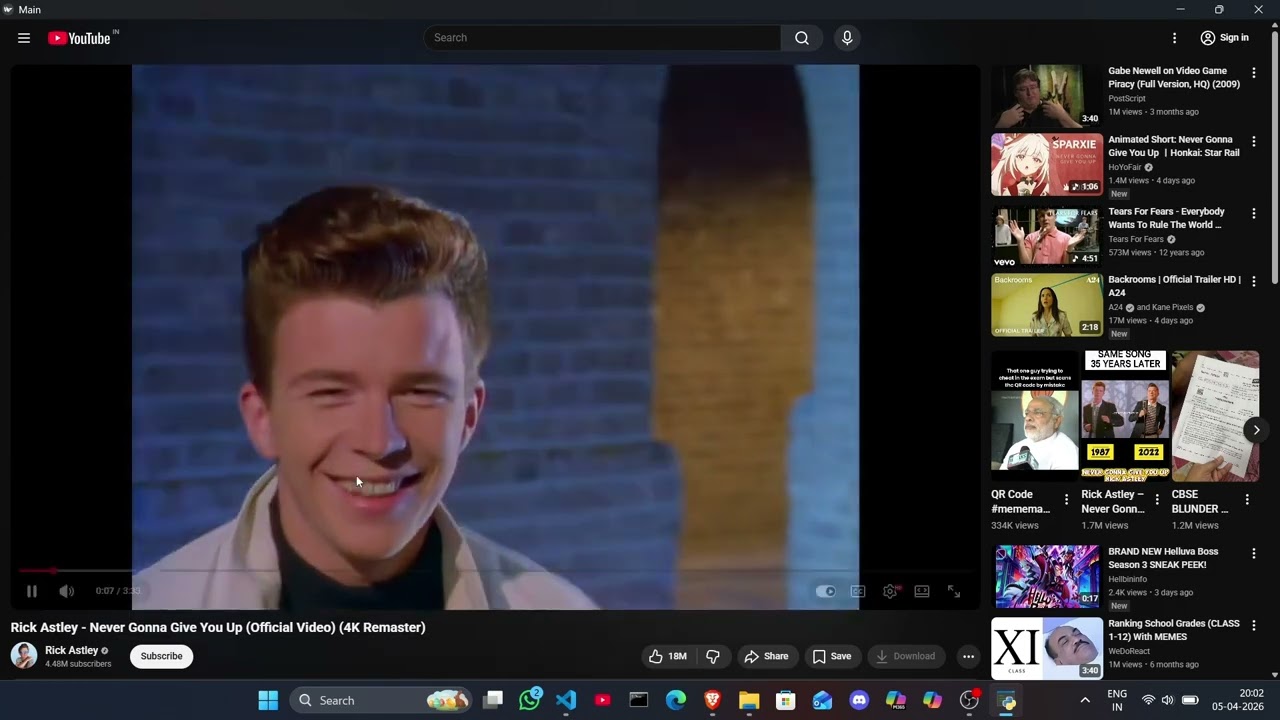Seek using the video progress bar
Screen dimensions: 1280x720
pos(495,571)
